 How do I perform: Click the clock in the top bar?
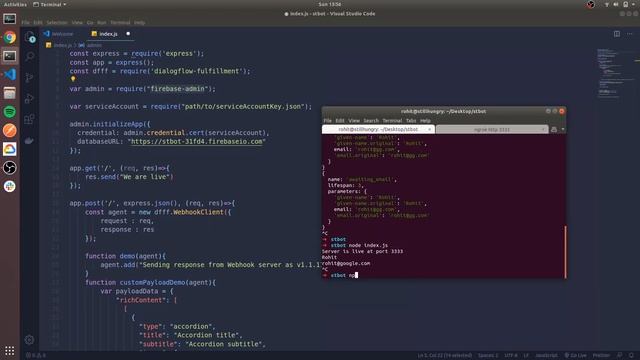tap(330, 4)
